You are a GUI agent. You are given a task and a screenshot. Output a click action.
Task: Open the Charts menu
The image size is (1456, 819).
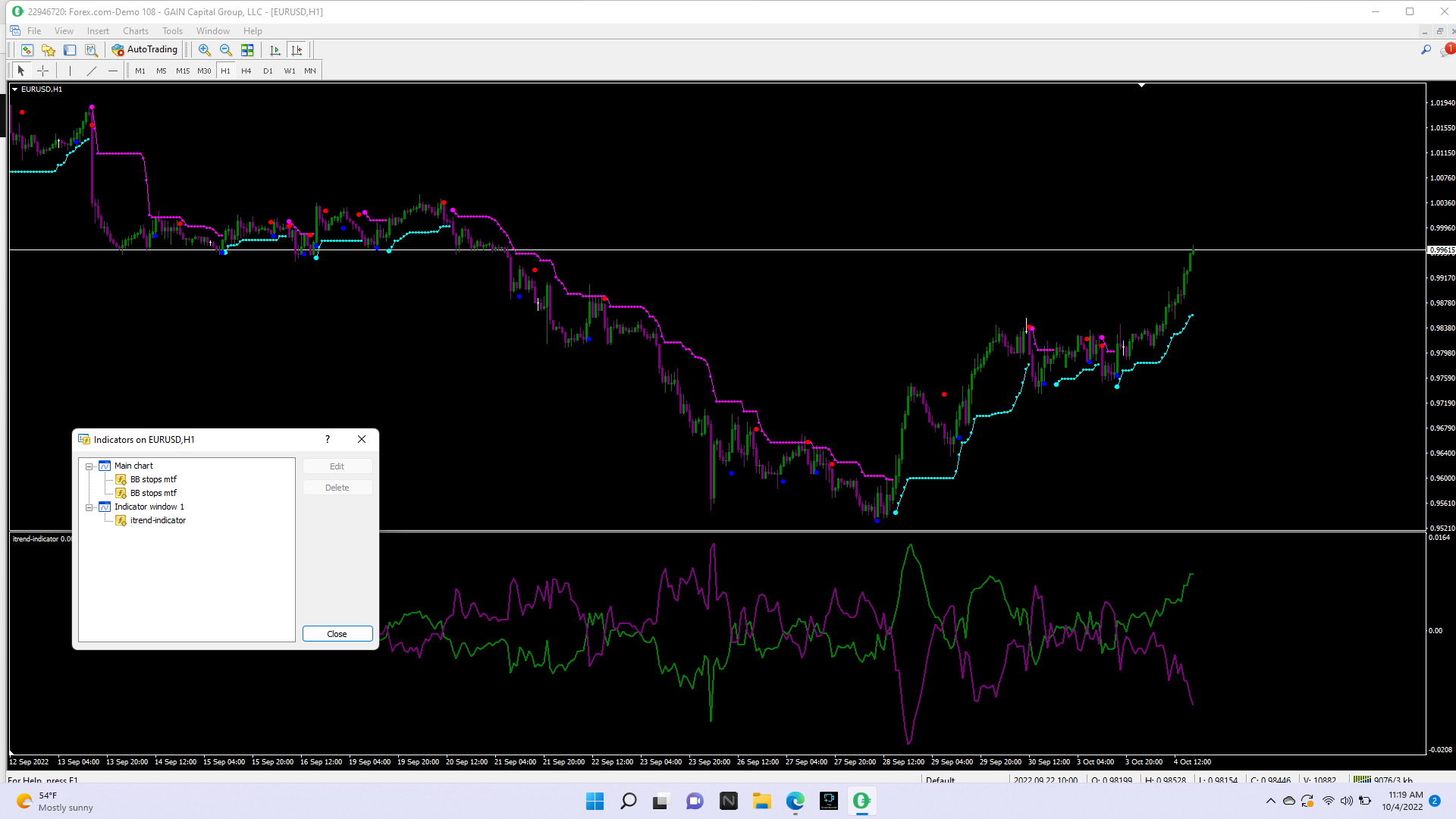(x=135, y=31)
